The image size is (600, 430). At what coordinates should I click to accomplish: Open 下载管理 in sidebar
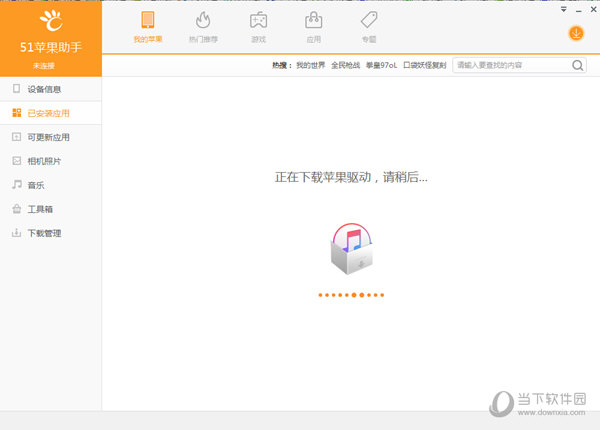pos(51,233)
